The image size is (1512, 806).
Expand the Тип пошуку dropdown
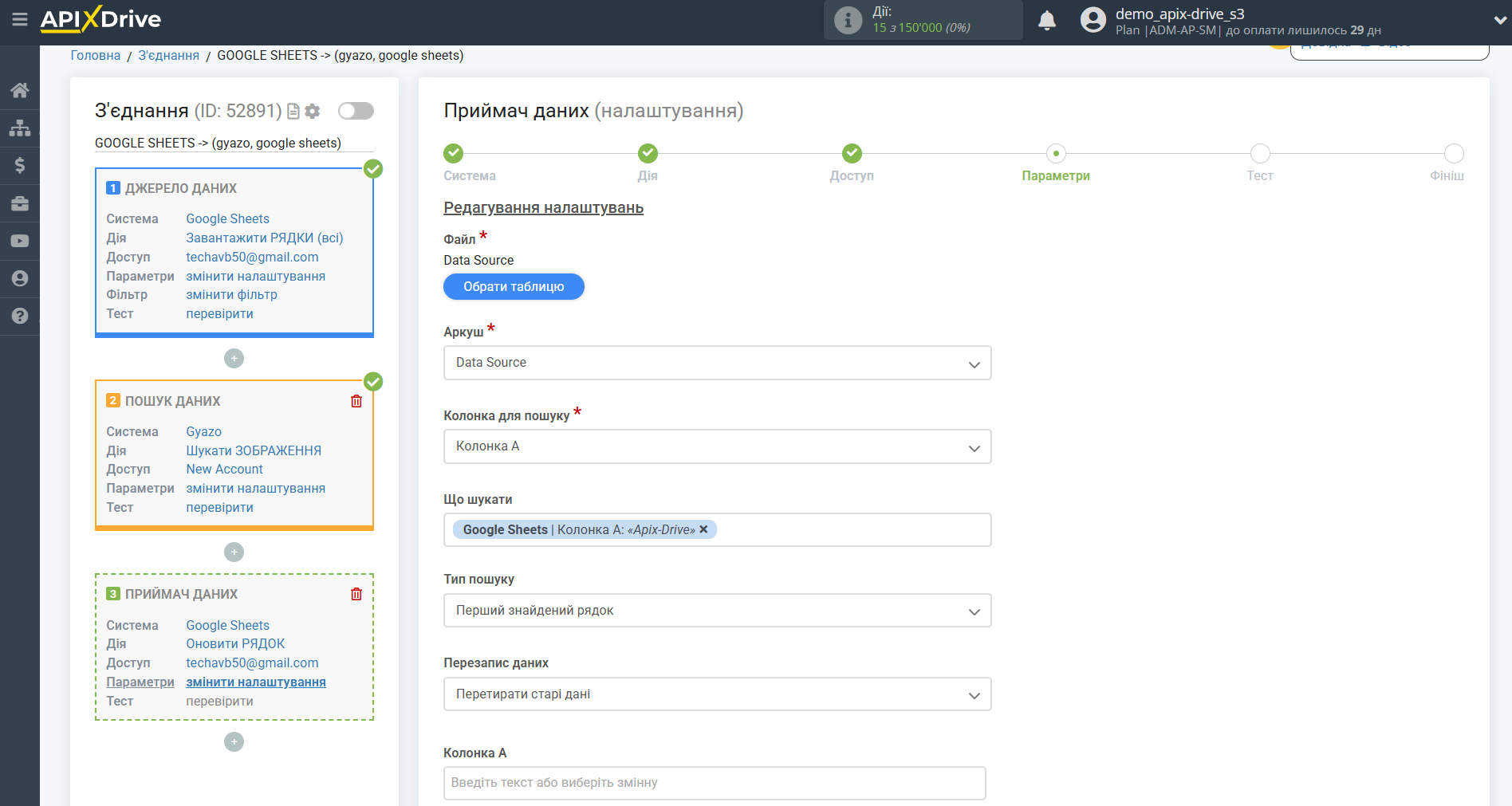point(716,611)
